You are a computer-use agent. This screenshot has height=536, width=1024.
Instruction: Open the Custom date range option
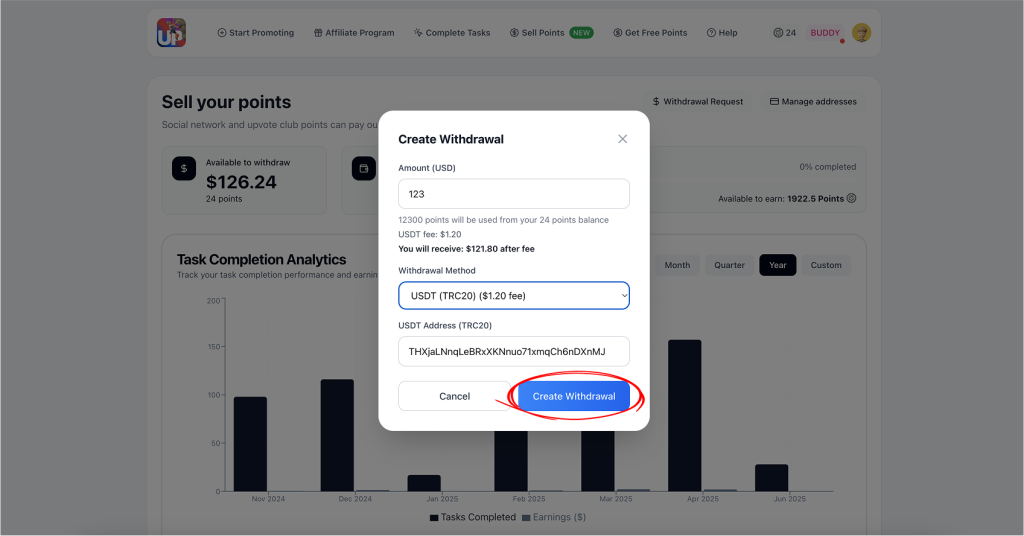coord(826,265)
